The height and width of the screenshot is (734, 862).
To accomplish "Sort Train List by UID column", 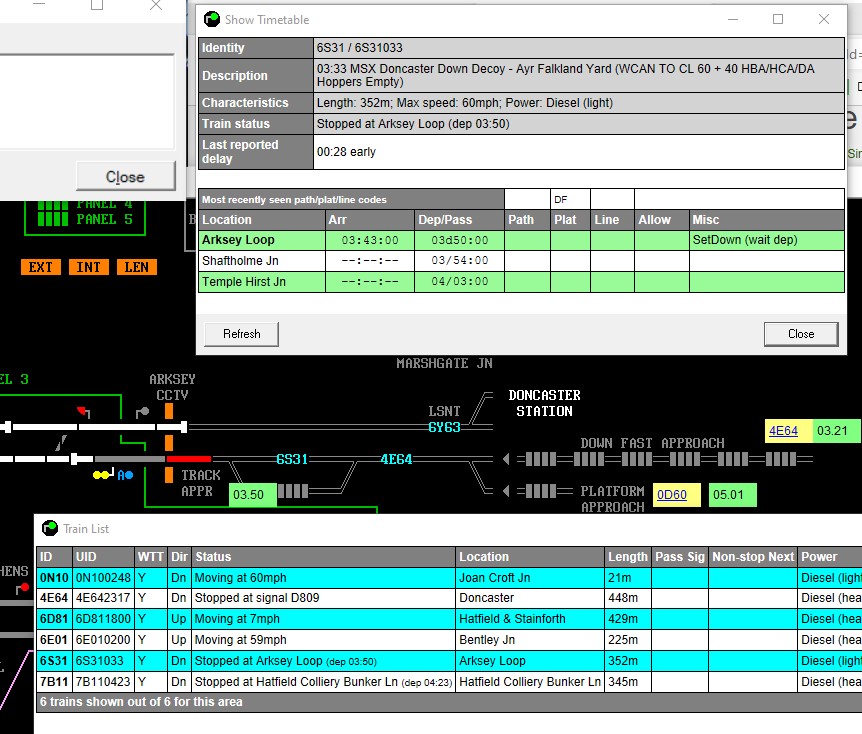I will point(103,556).
